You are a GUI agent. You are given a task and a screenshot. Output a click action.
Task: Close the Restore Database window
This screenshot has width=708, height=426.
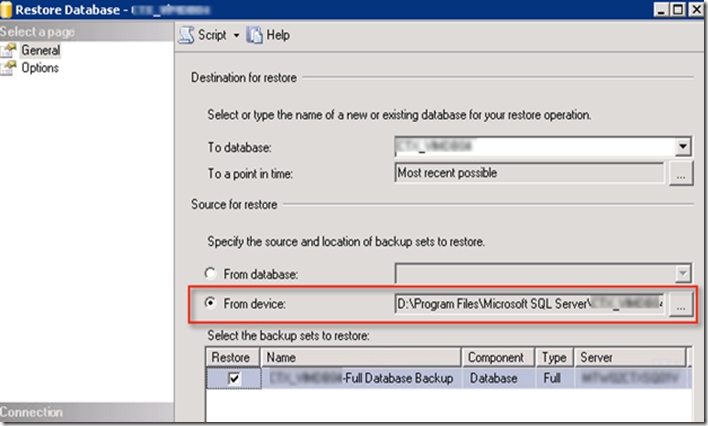point(696,9)
